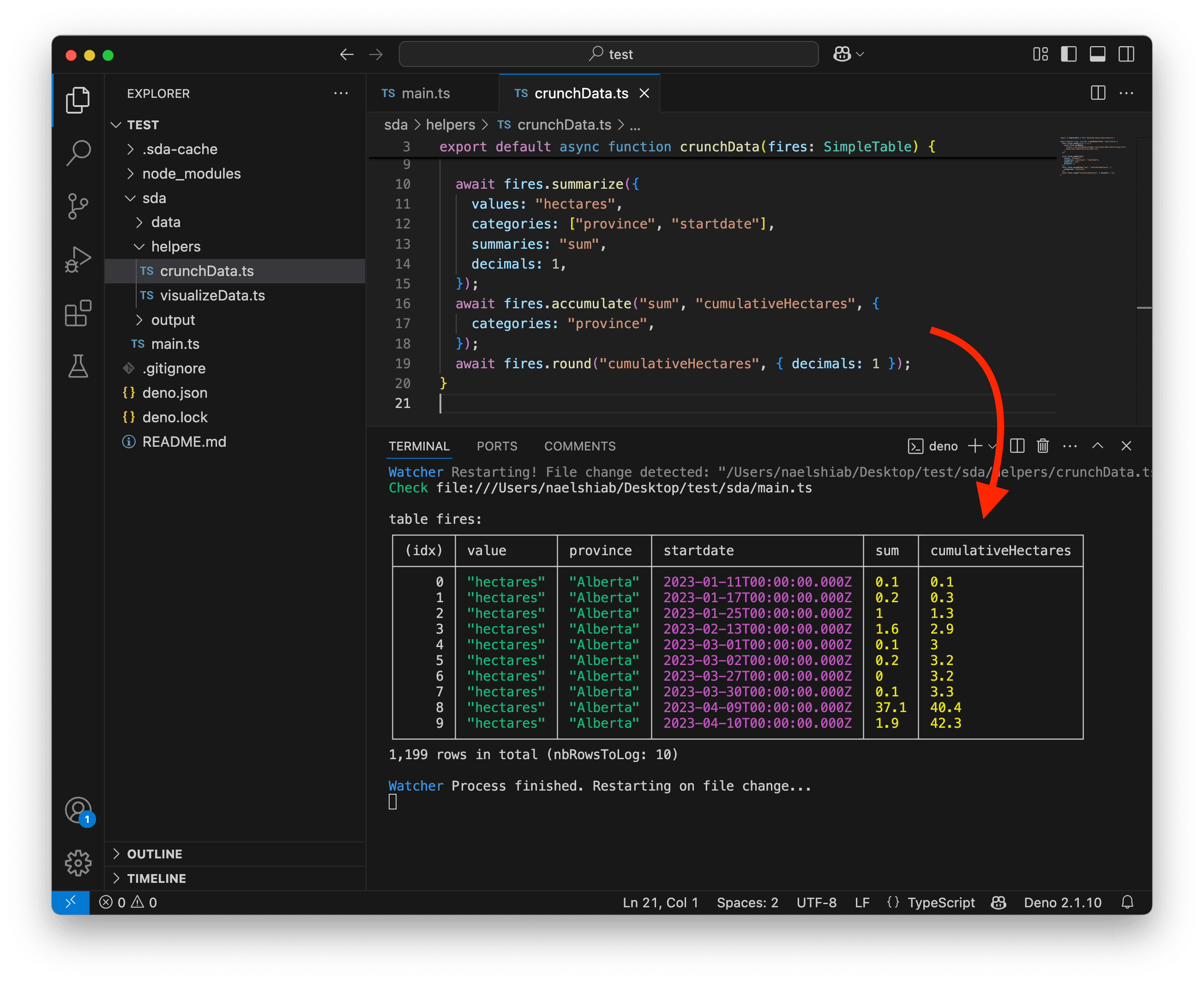
Task: Toggle the primary side bar
Action: tap(1069, 54)
